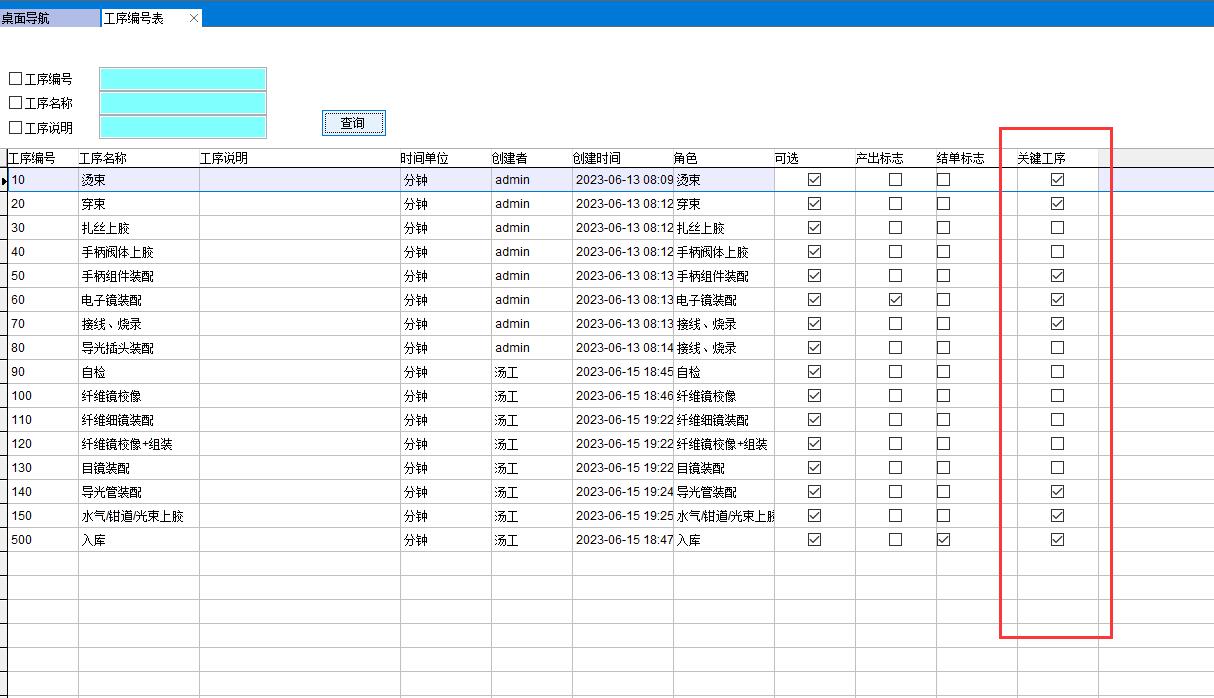Sort by the 创建时间 column header
The width and height of the screenshot is (1214, 698).
point(597,158)
